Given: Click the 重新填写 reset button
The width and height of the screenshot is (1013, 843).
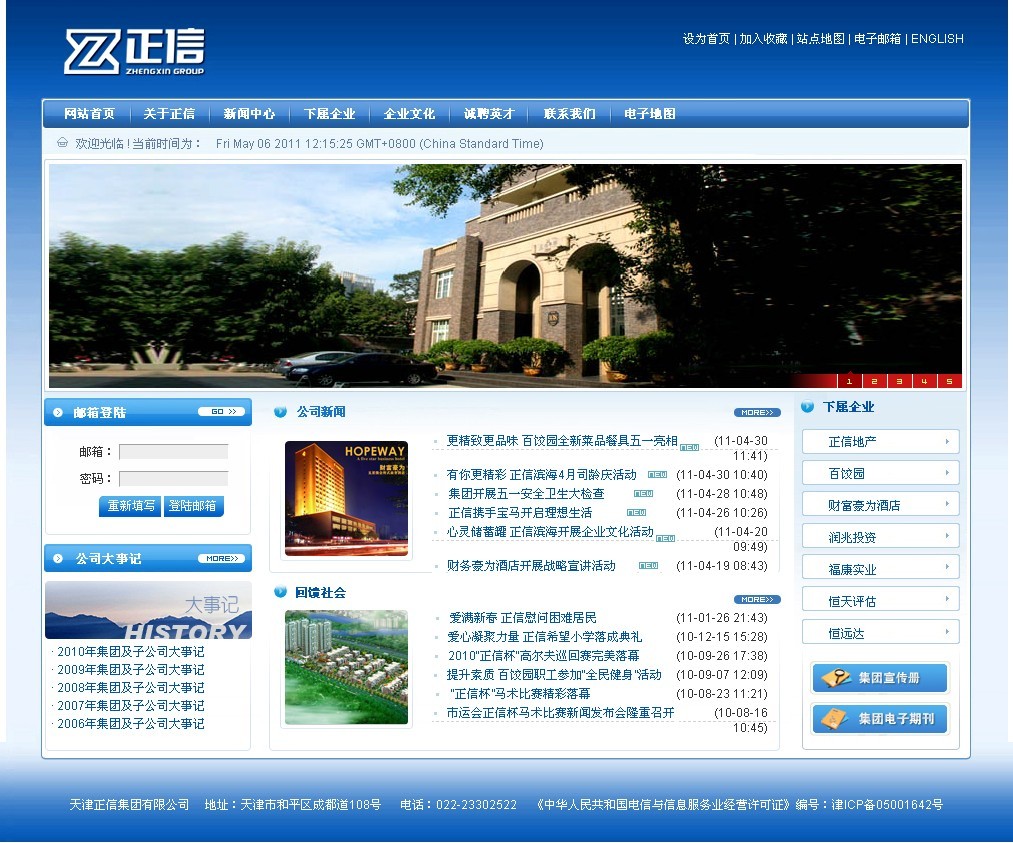Looking at the screenshot, I should [x=131, y=506].
